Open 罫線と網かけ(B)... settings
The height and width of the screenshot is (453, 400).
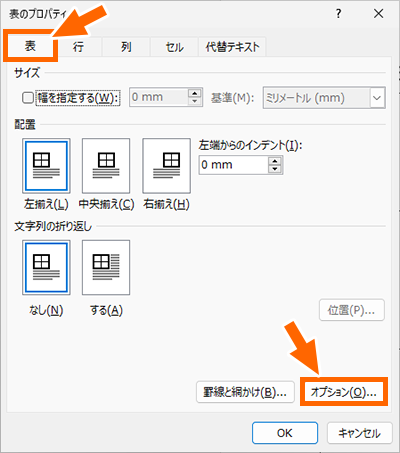coord(245,392)
